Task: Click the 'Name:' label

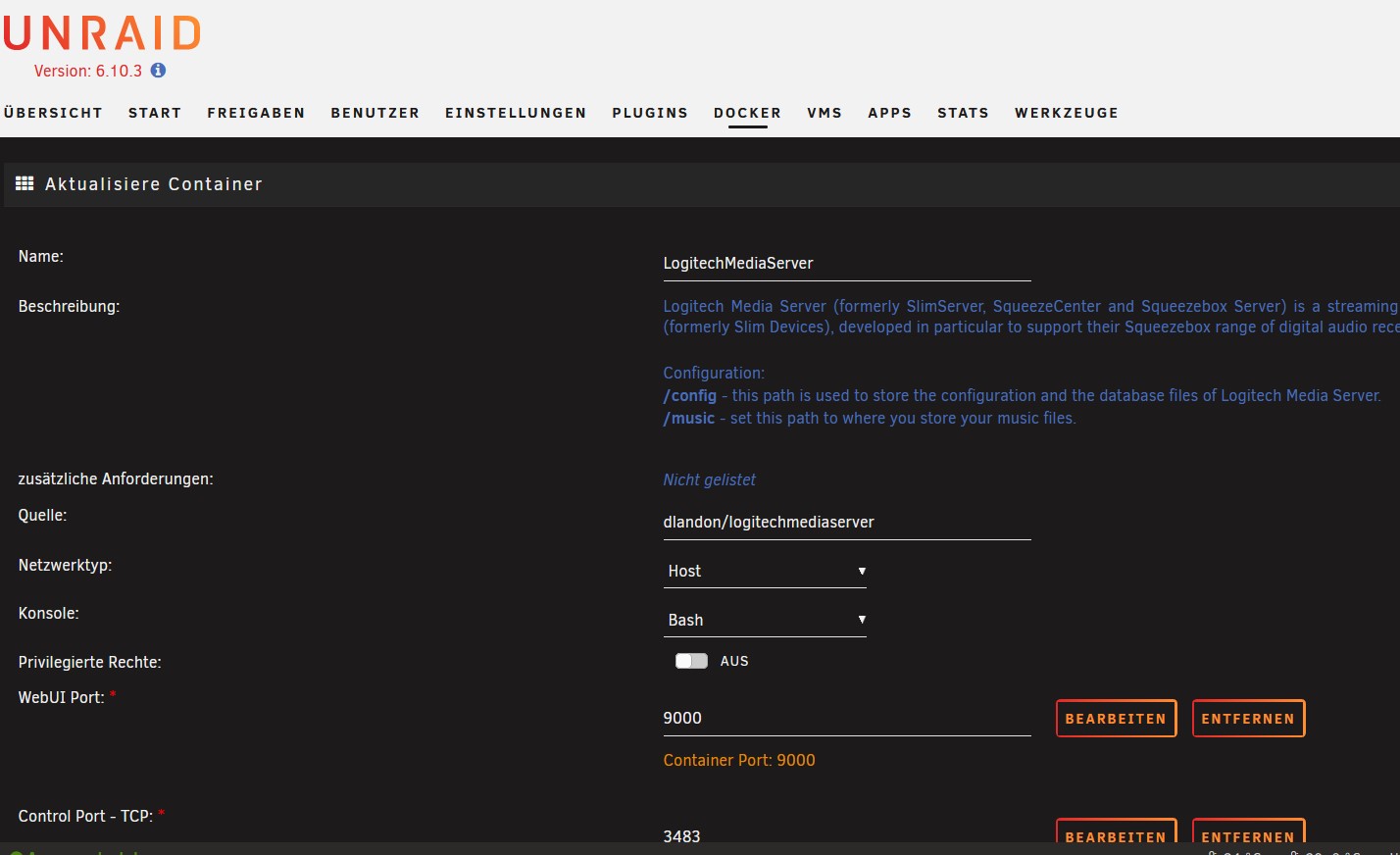Action: [40, 256]
